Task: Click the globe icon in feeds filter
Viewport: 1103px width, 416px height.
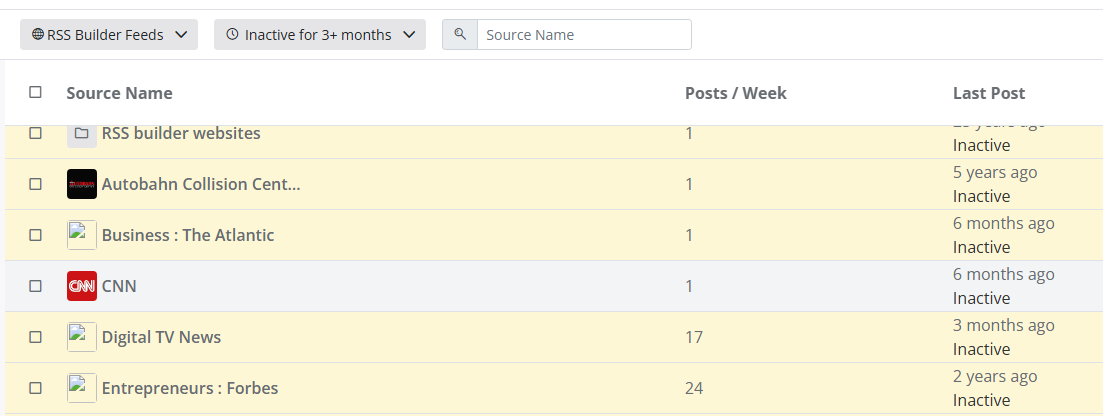Action: [x=38, y=34]
